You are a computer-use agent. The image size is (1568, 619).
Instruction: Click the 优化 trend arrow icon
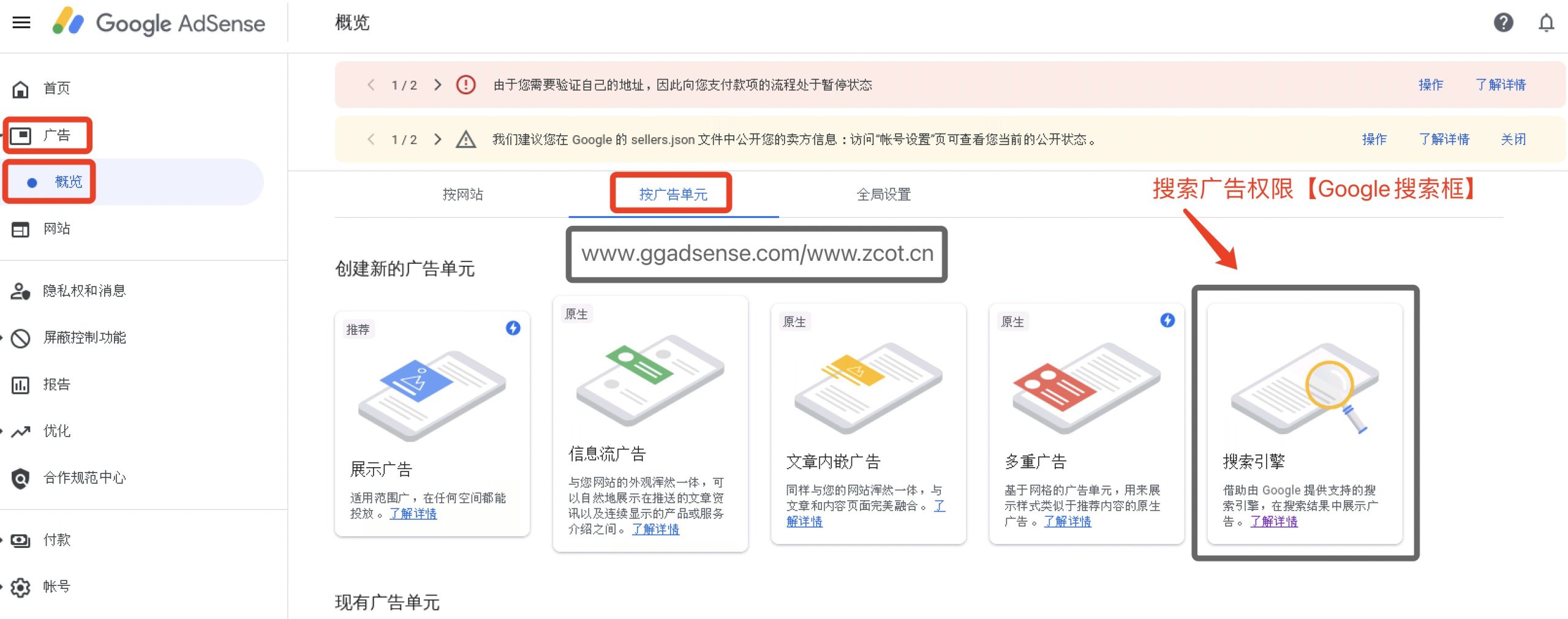coord(21,432)
